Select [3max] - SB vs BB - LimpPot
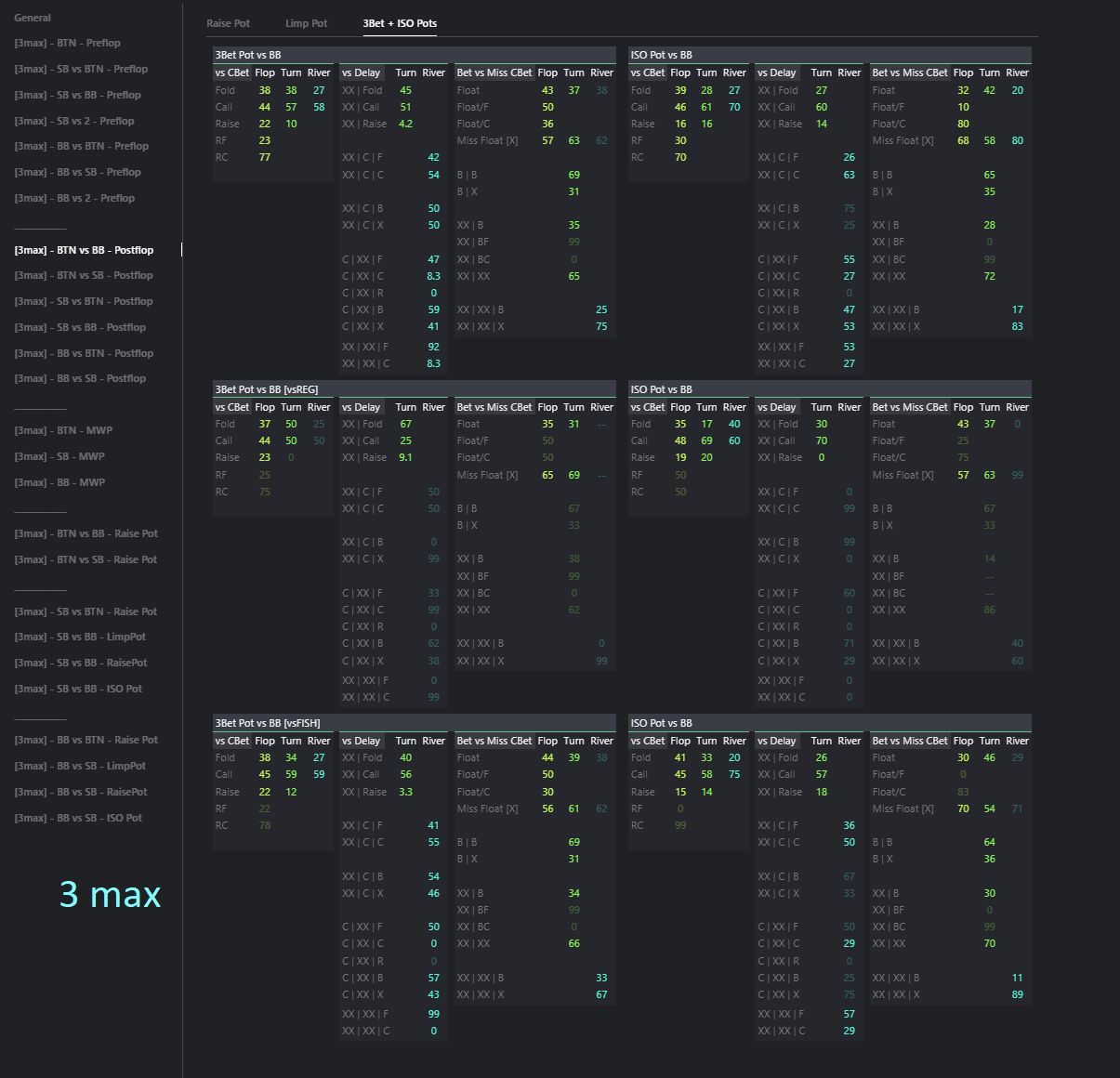 point(80,637)
